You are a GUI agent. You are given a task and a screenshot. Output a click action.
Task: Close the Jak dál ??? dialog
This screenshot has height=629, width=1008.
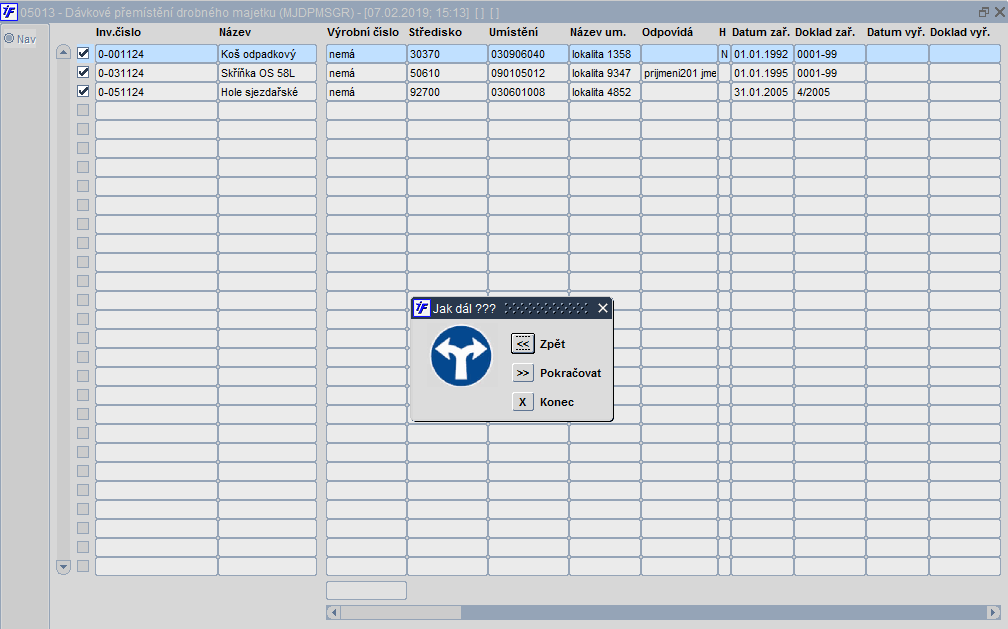pos(602,309)
